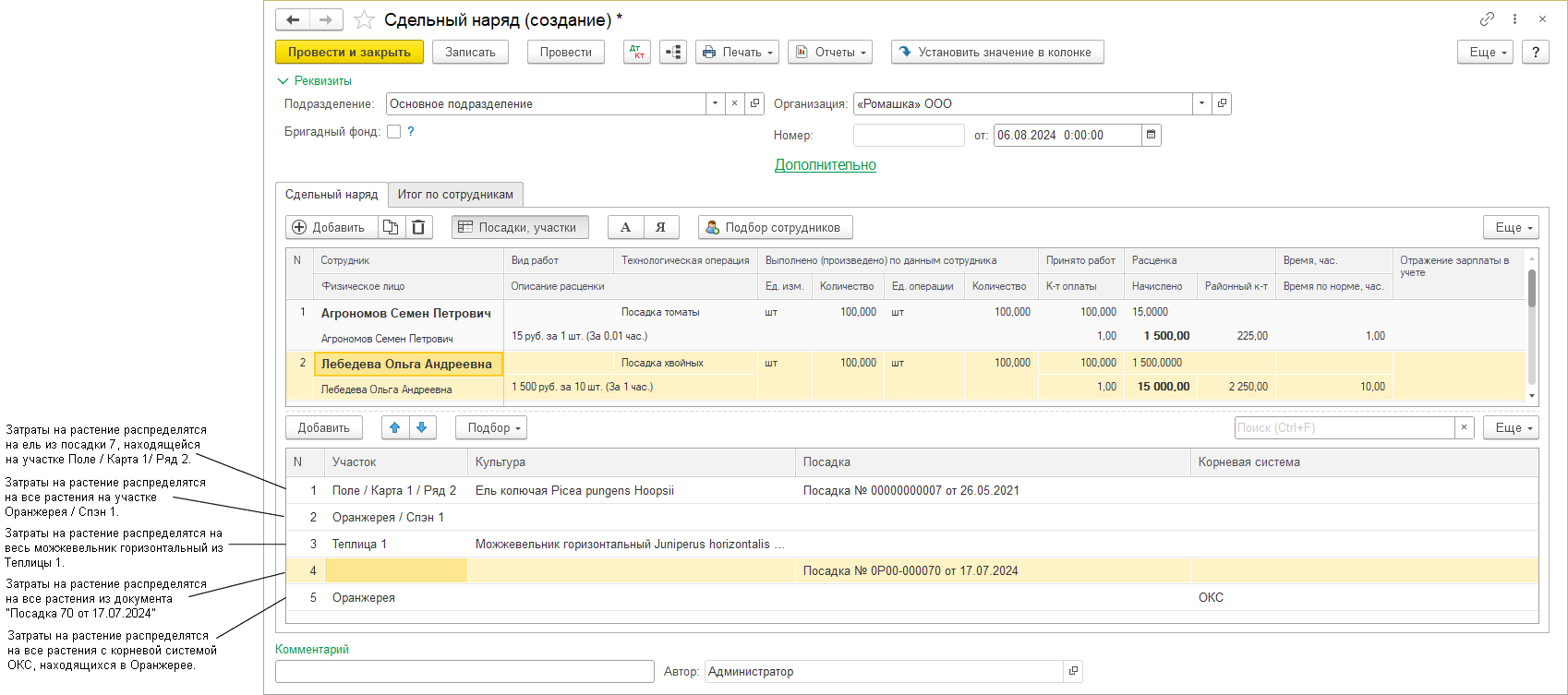Copy link to document icon
Image resolution: width=1568 pixels, height=695 pixels.
(1487, 19)
